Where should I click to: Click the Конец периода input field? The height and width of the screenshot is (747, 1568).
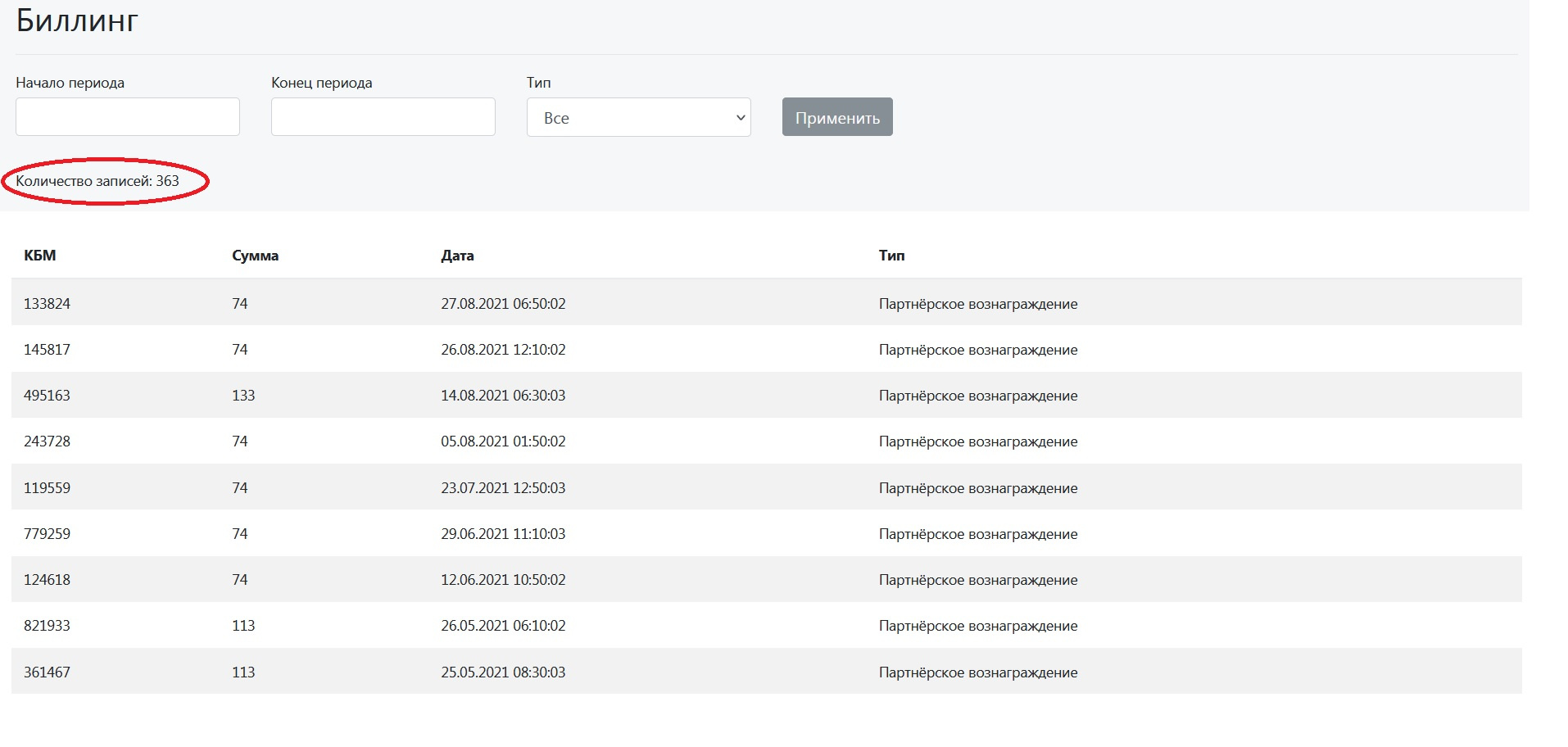[383, 117]
